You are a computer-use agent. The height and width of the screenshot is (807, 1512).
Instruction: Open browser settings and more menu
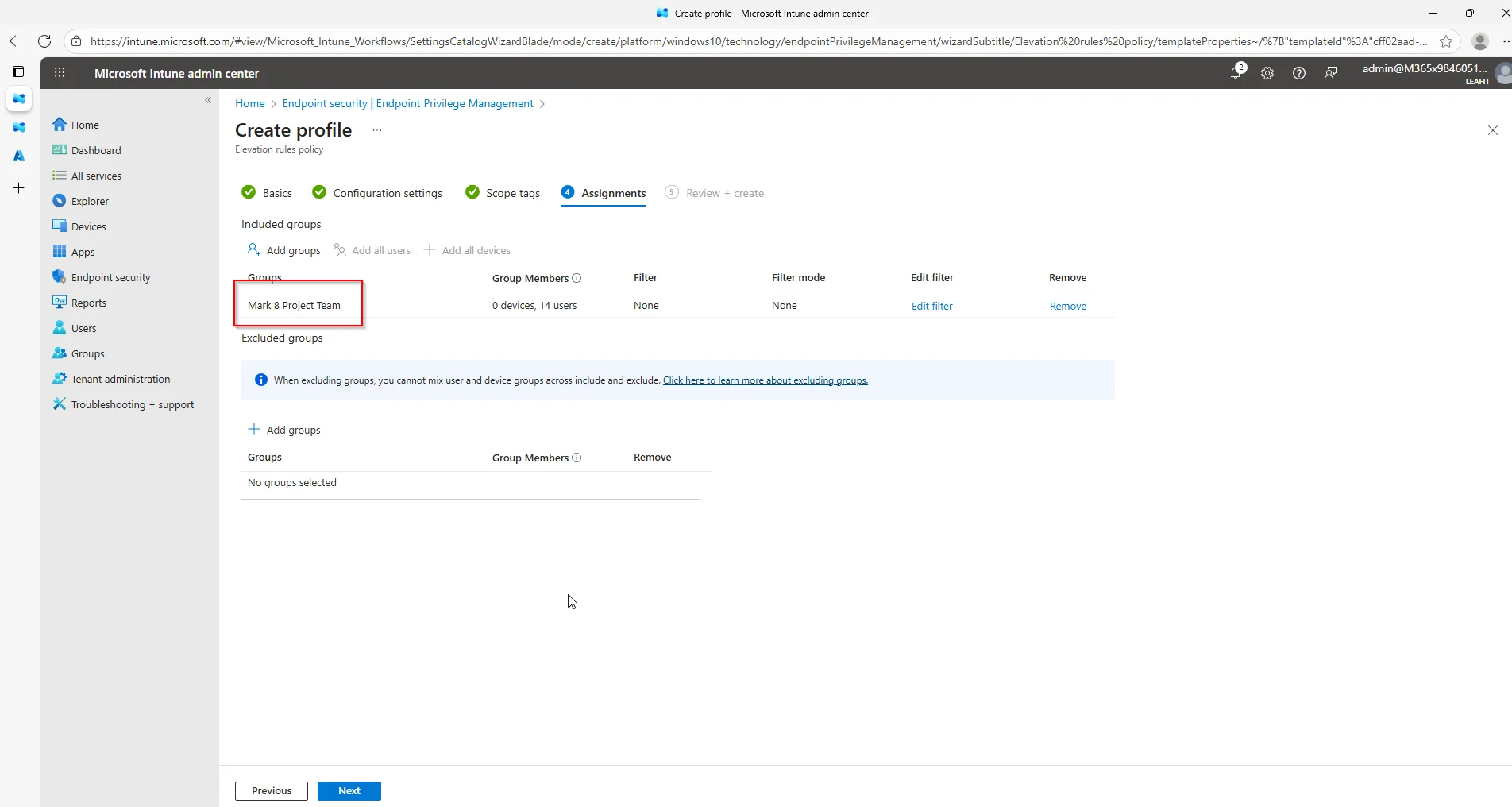pyautogui.click(x=1506, y=41)
